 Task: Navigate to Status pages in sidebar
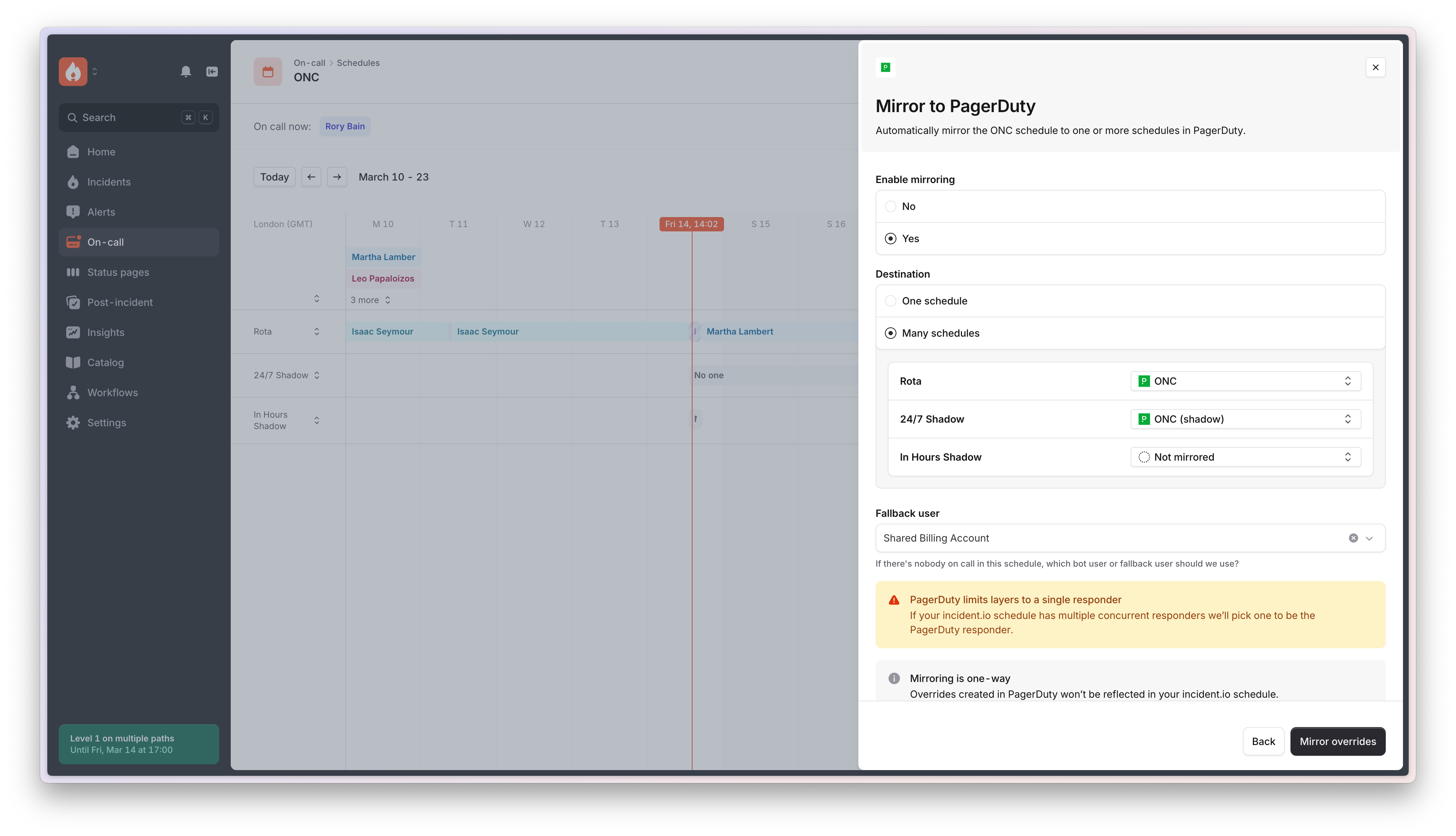[118, 272]
